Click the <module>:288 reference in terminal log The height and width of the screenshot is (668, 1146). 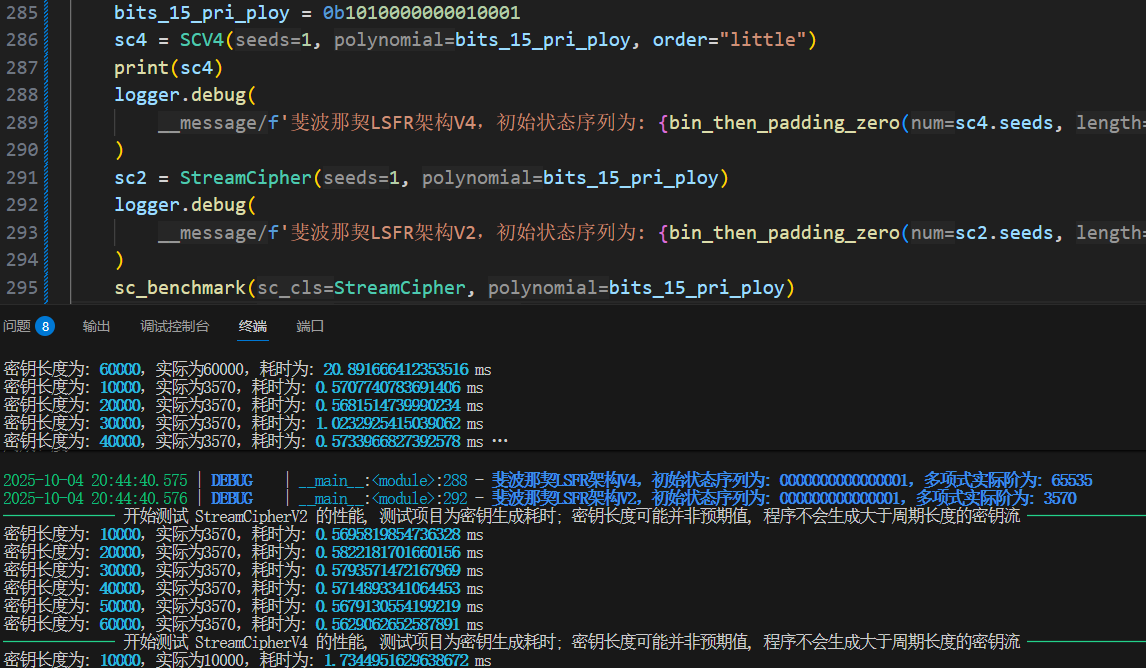pos(414,480)
